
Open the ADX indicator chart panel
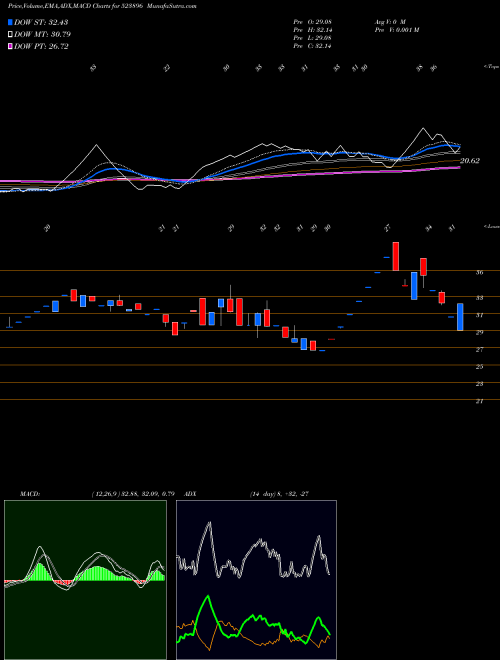click(x=256, y=580)
